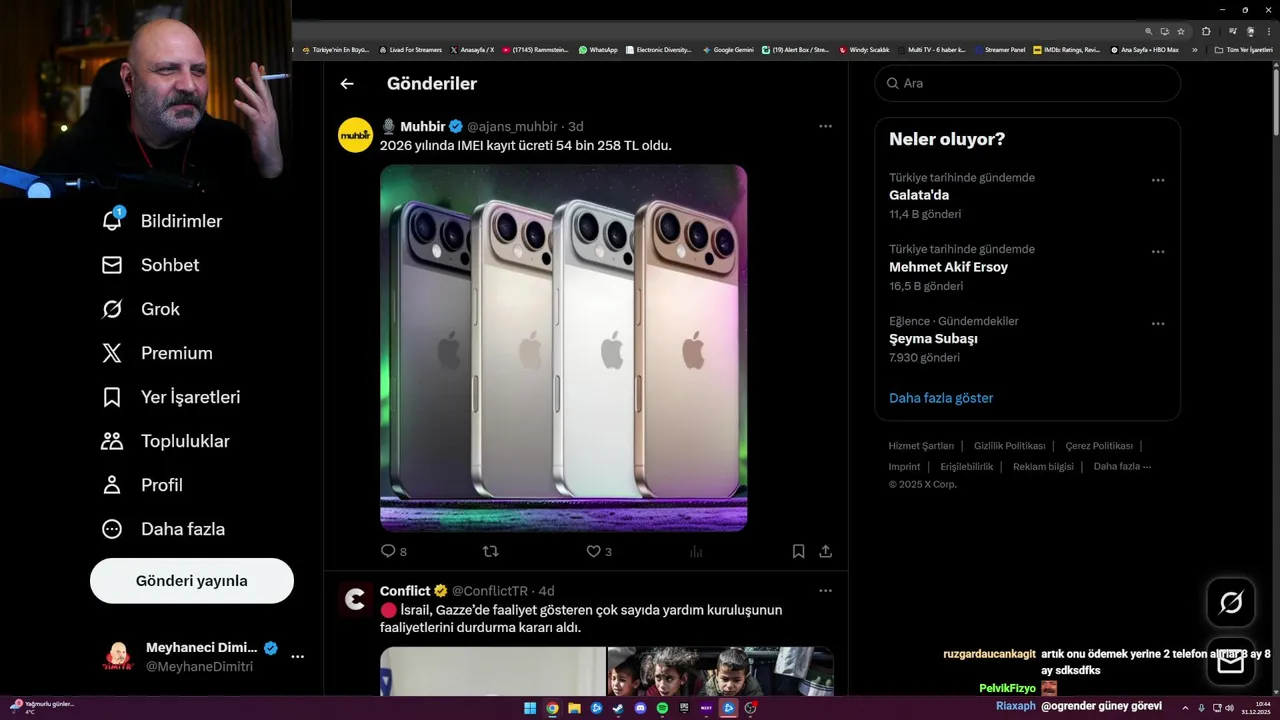The width and height of the screenshot is (1280, 720).
Task: Bookmark the Muhbir post
Action: pyautogui.click(x=798, y=551)
